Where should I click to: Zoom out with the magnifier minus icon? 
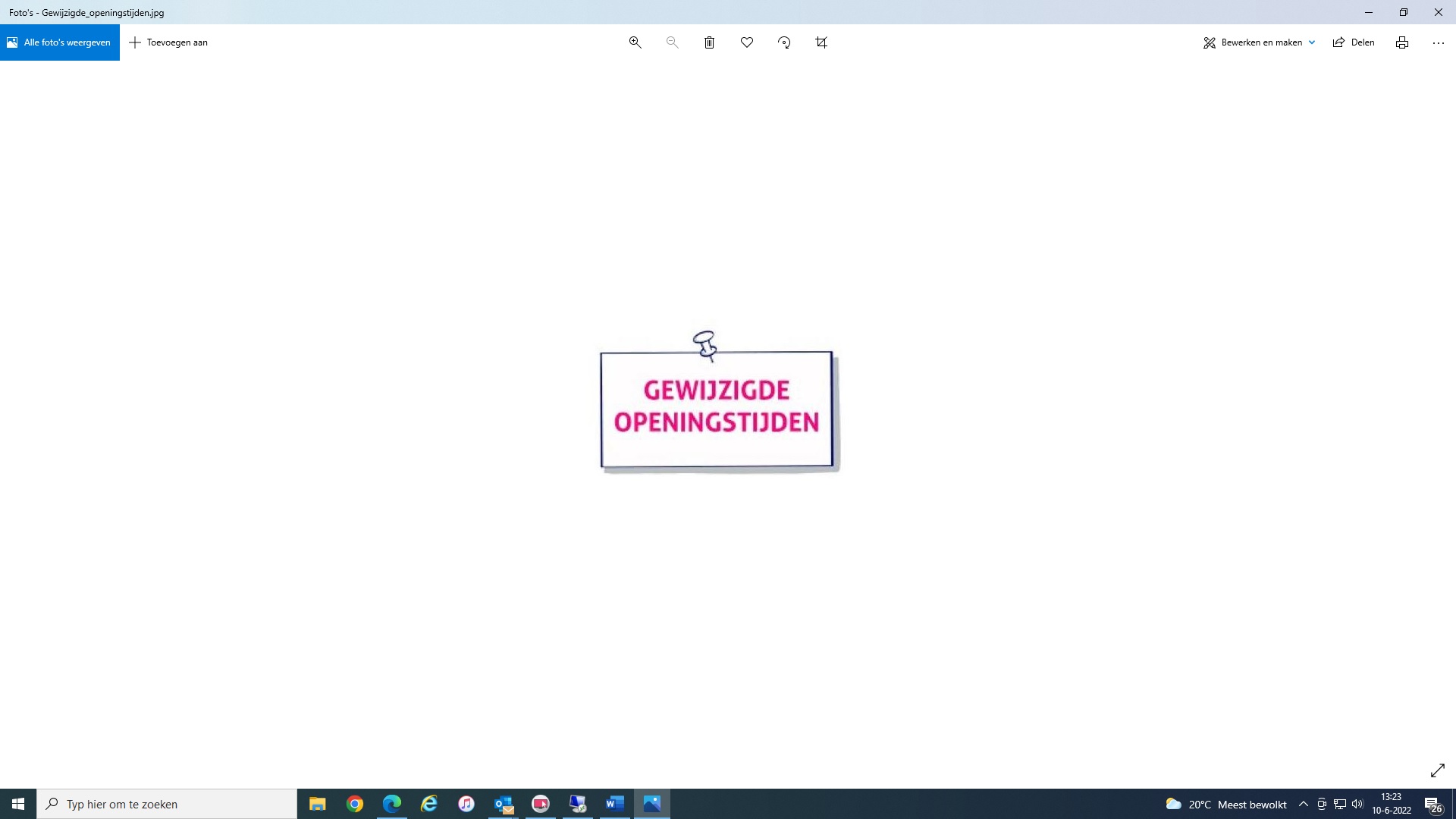[673, 42]
